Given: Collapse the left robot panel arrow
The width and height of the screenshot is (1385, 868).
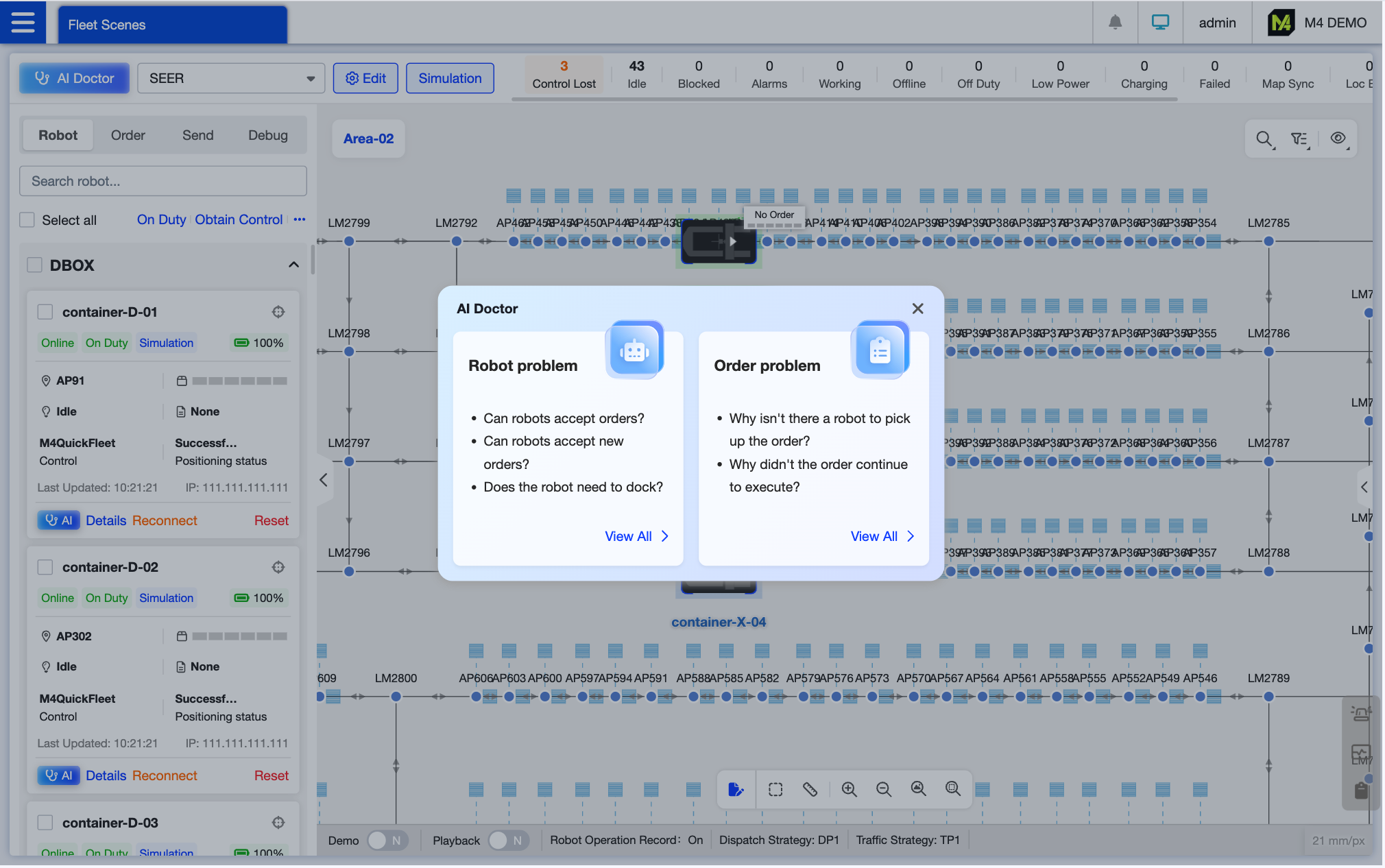Looking at the screenshot, I should [x=324, y=480].
